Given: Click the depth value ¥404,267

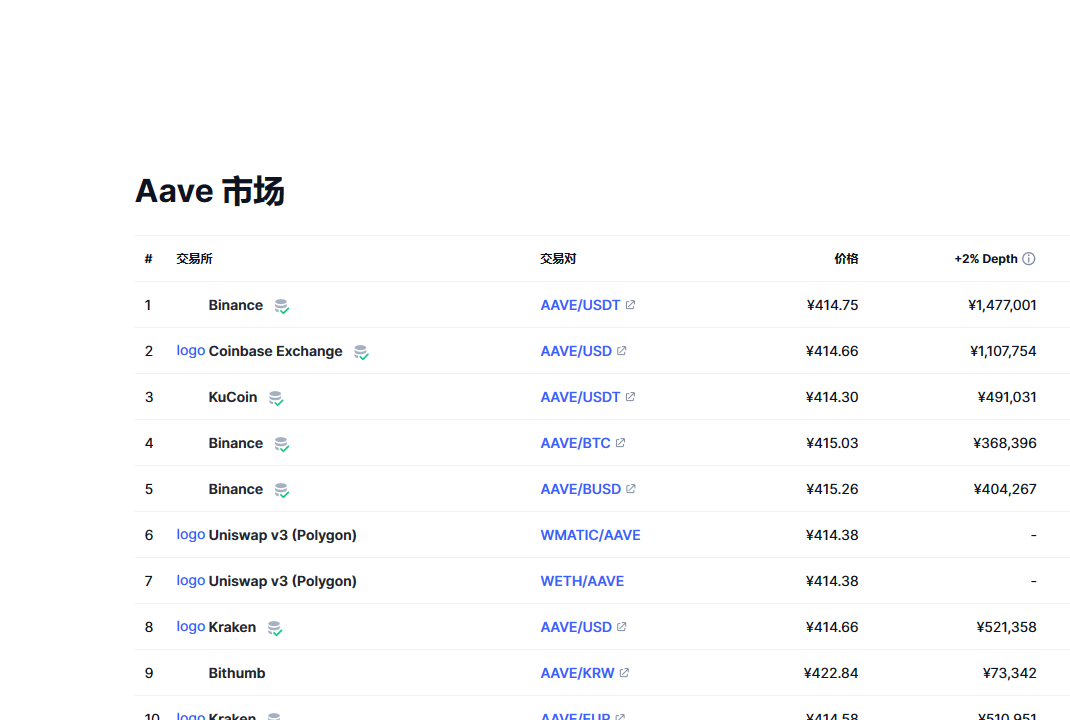Looking at the screenshot, I should [1004, 489].
